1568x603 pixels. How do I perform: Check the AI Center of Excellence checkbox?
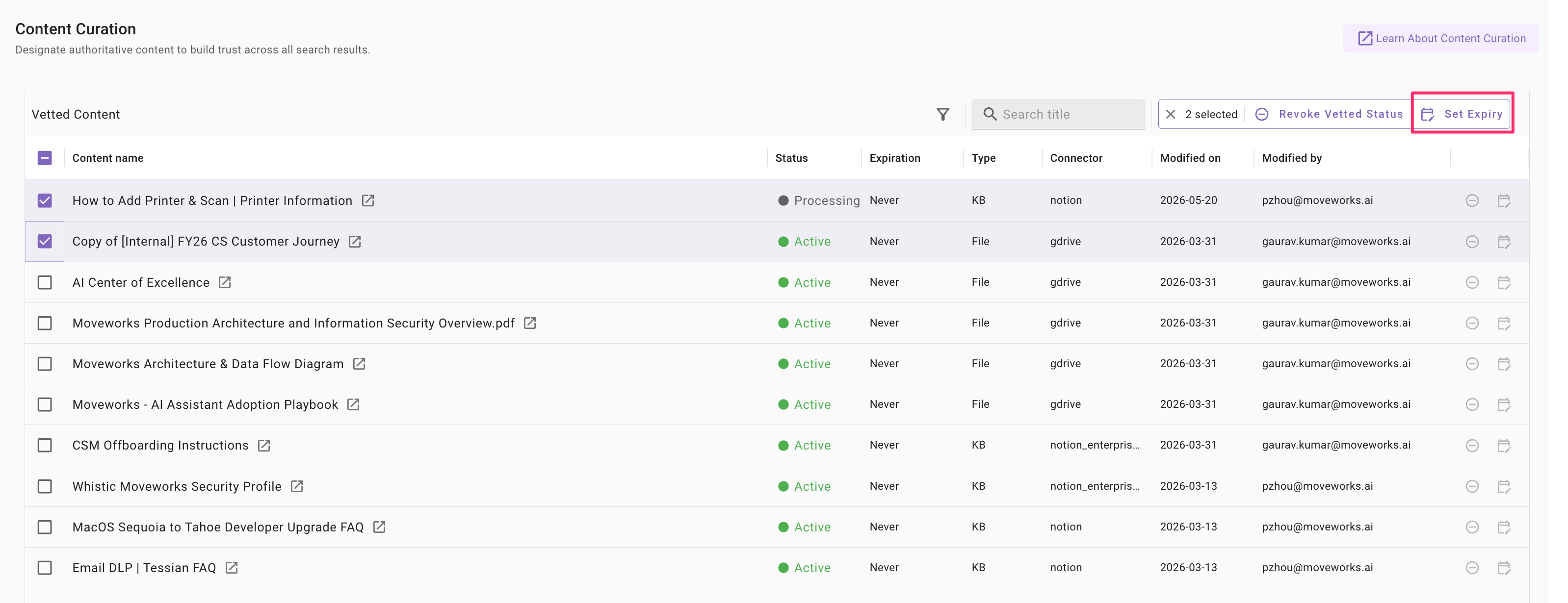click(45, 282)
